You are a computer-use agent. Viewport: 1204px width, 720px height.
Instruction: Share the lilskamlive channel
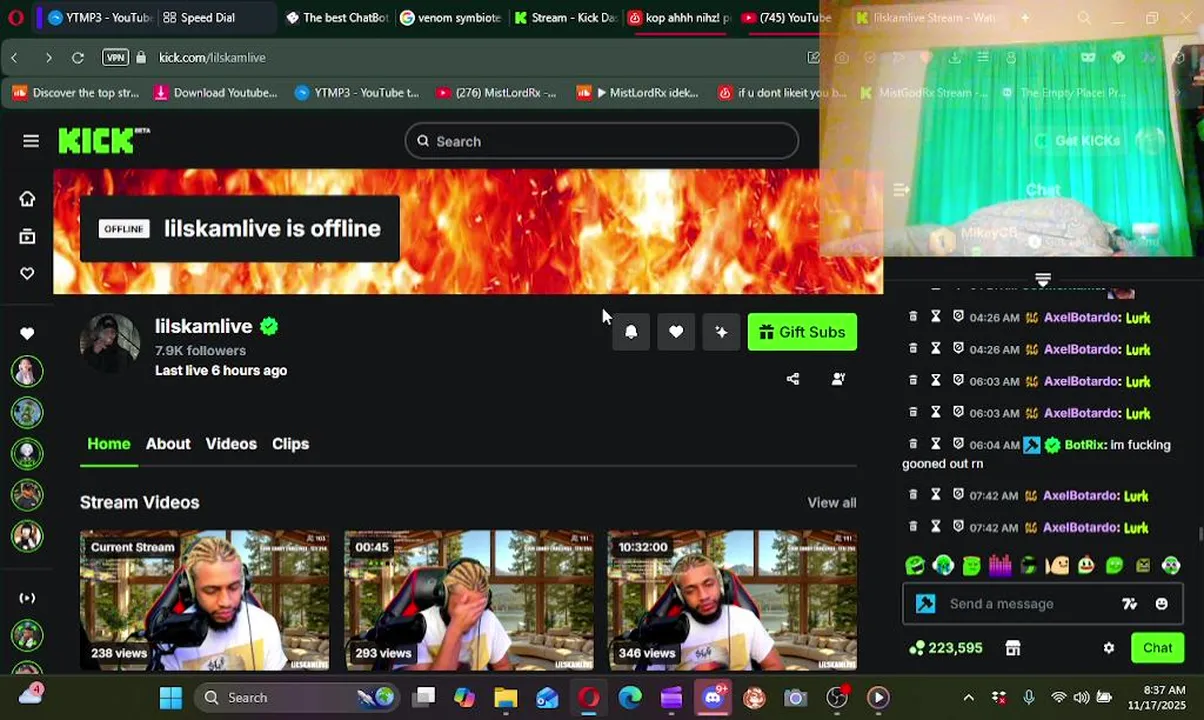793,379
